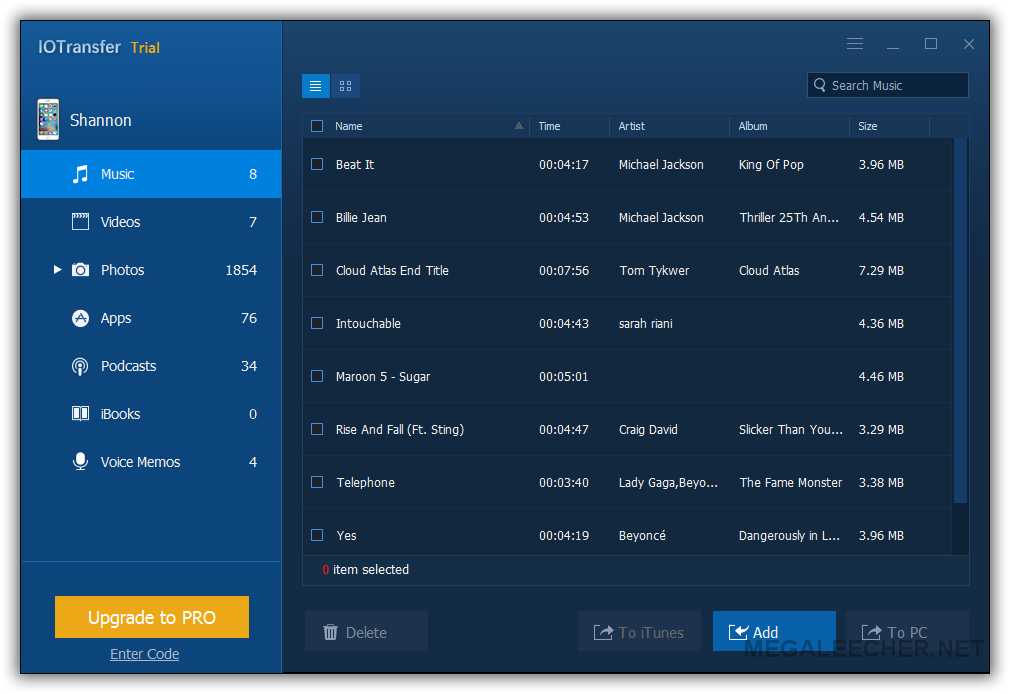Click the sort arrow in Name column
This screenshot has height=694, width=1010.
tap(519, 126)
